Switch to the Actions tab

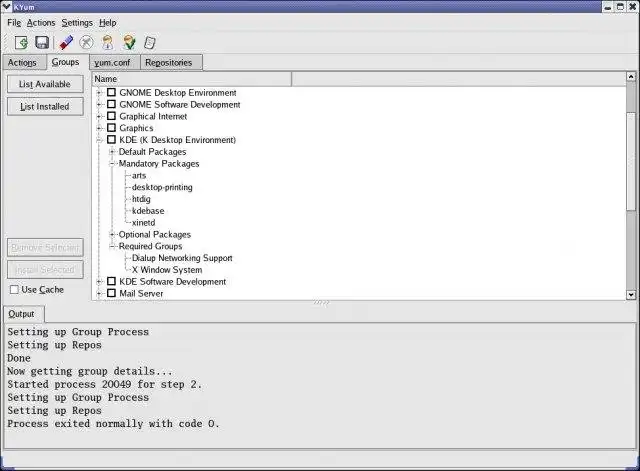(22, 62)
